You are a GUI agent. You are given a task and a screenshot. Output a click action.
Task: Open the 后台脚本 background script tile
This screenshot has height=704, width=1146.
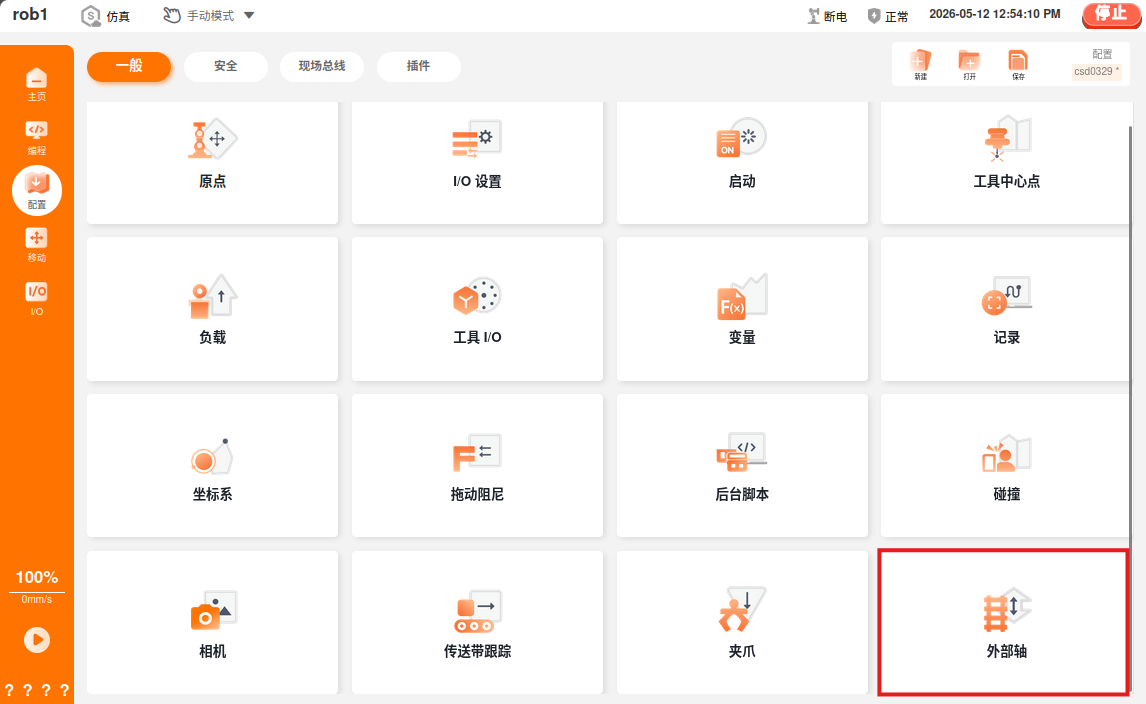tap(742, 466)
